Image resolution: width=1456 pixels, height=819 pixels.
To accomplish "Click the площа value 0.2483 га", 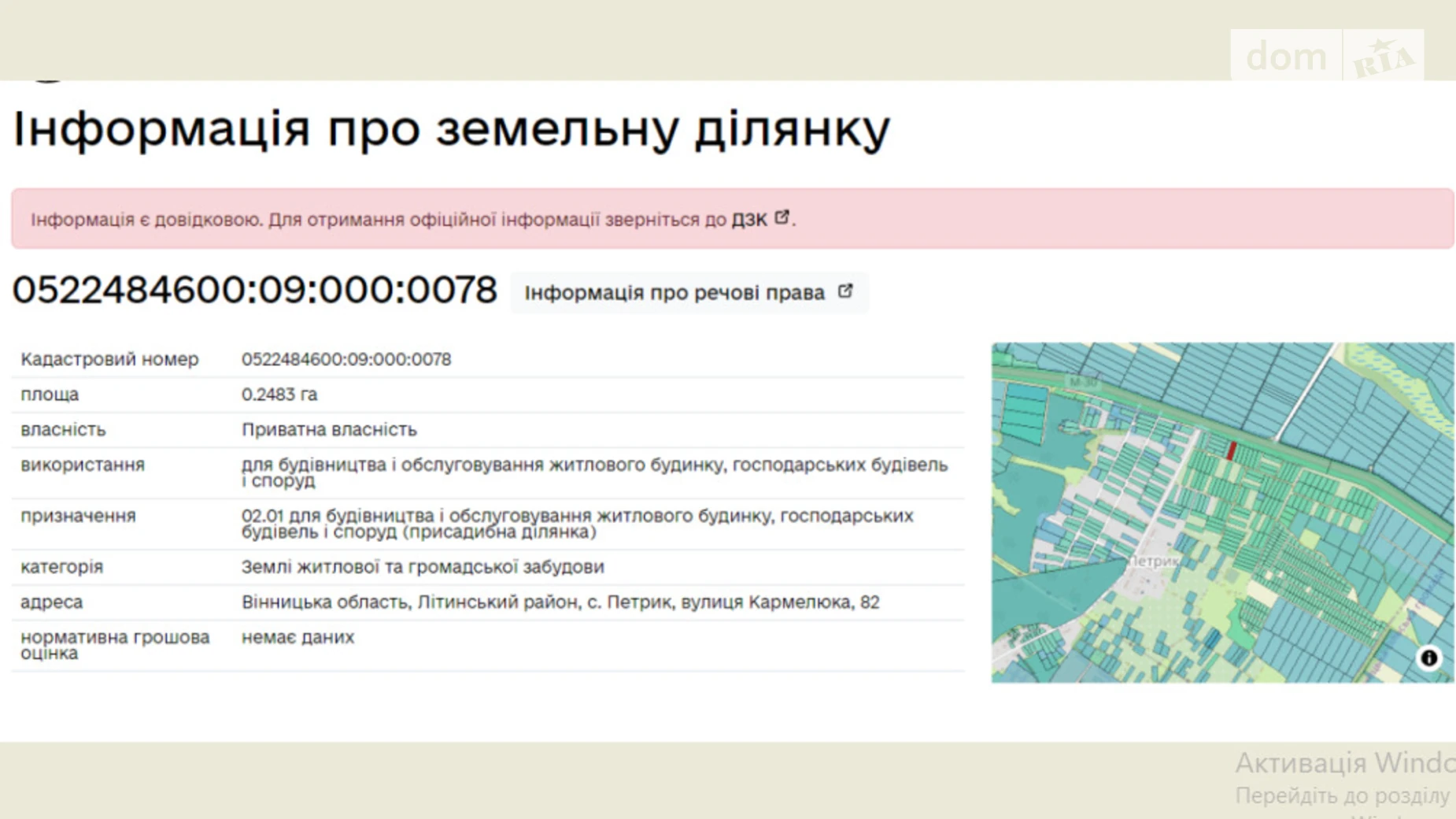I will 279,395.
